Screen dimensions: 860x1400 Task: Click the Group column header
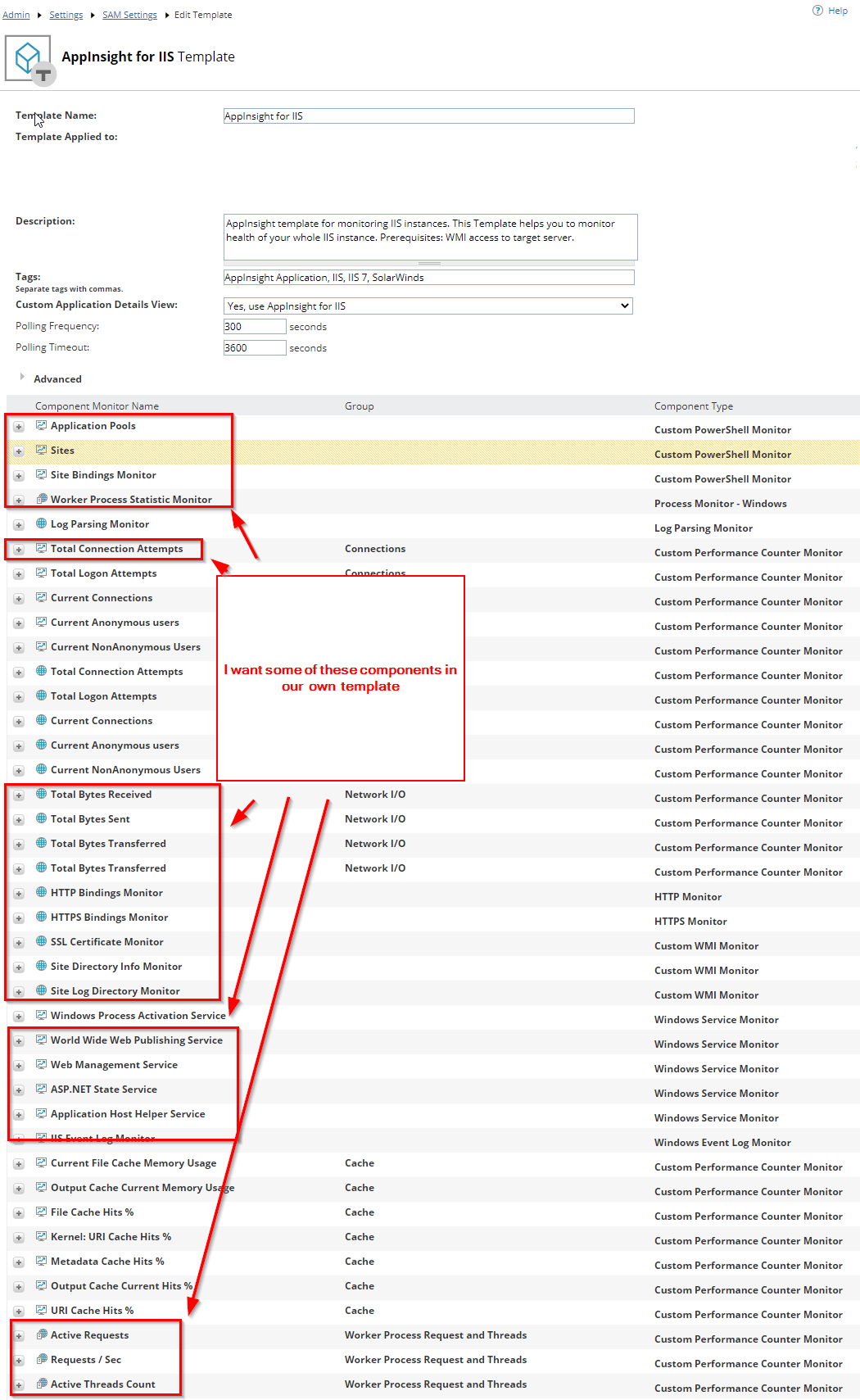point(359,406)
